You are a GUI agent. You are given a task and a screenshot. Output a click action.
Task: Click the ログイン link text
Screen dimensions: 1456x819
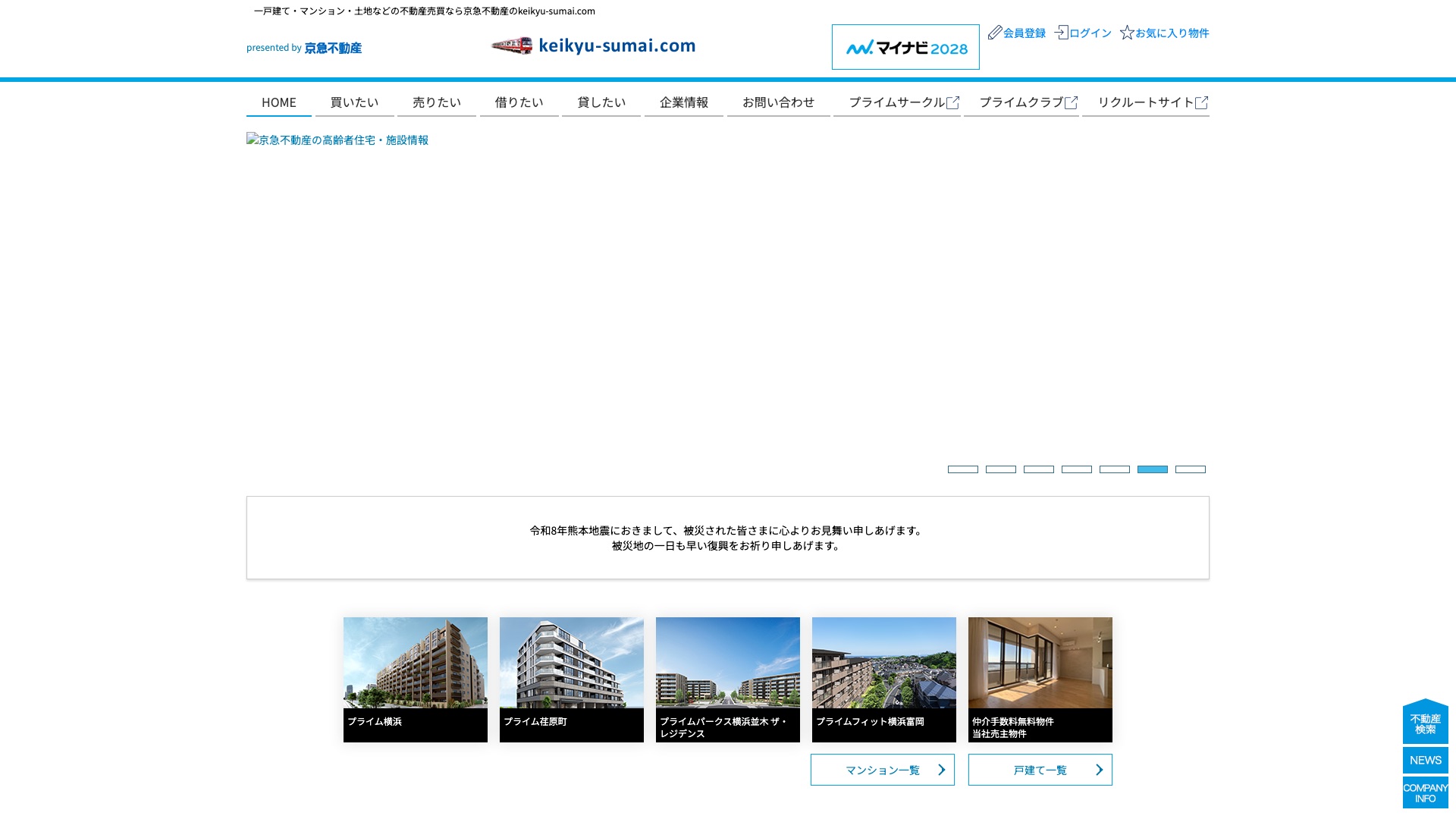pyautogui.click(x=1090, y=33)
